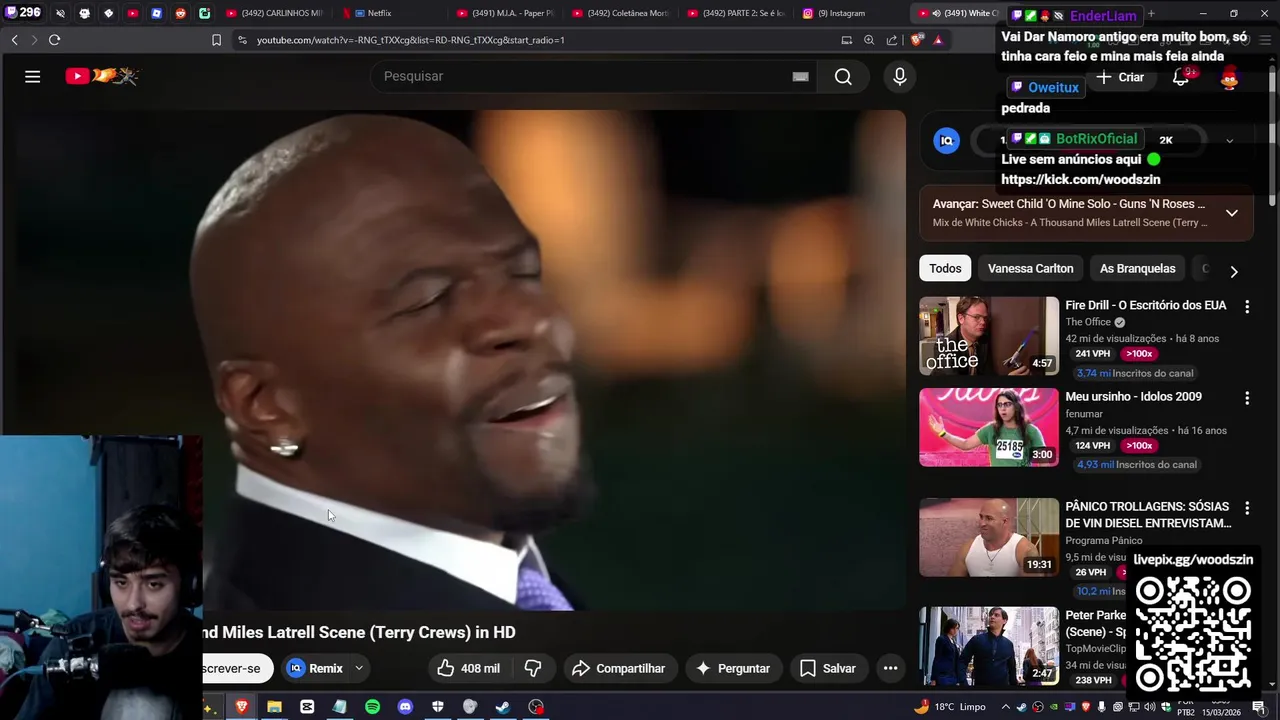Dislike the video
The image size is (1280, 720).
point(533,668)
